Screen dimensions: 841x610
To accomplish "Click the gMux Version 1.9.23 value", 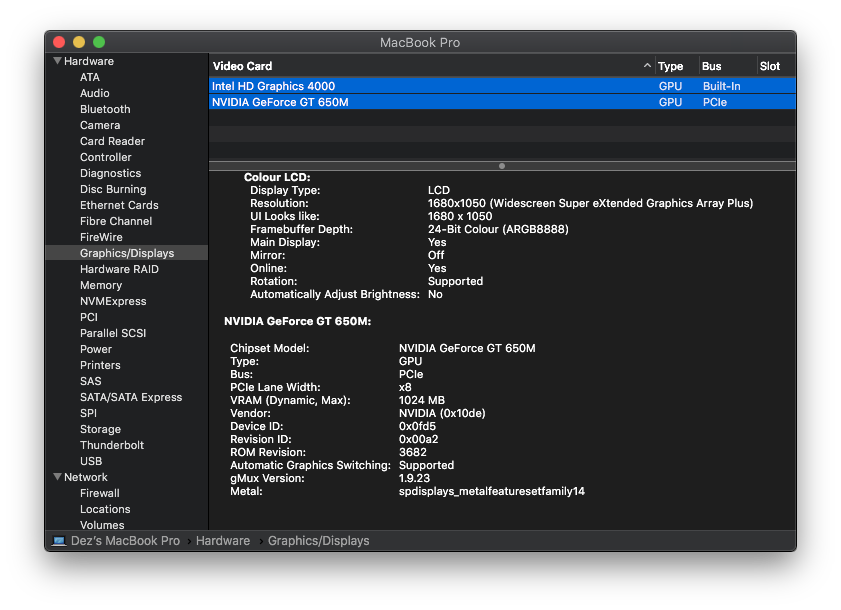I will [x=414, y=478].
